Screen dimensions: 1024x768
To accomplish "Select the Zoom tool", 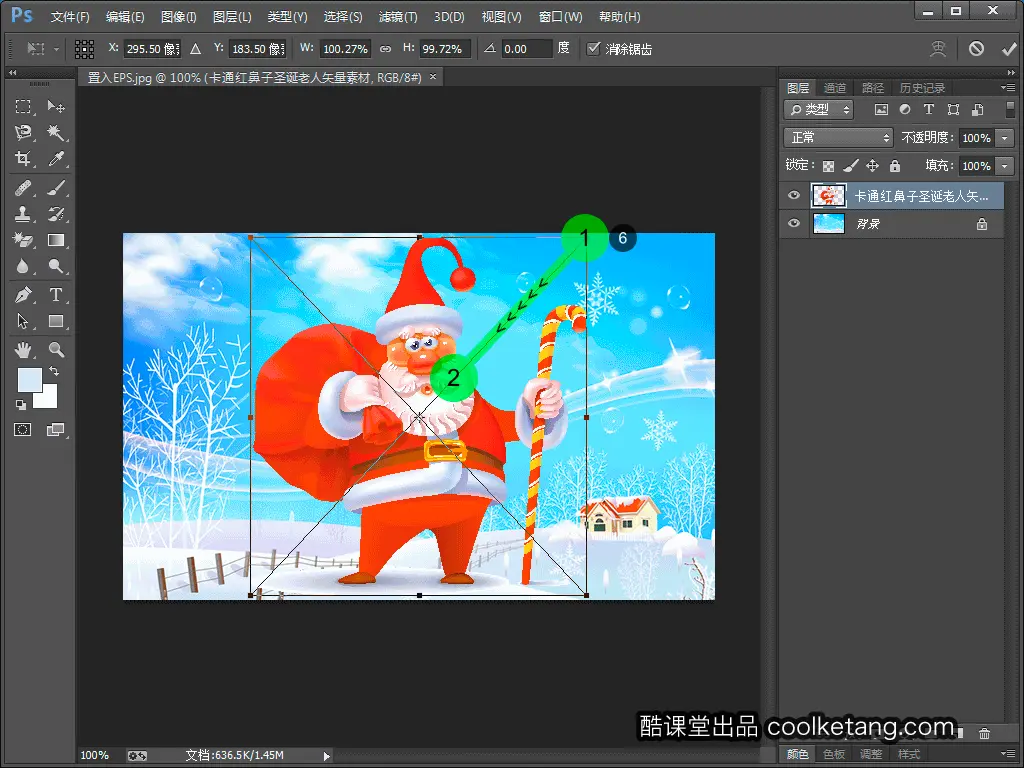I will click(x=56, y=350).
